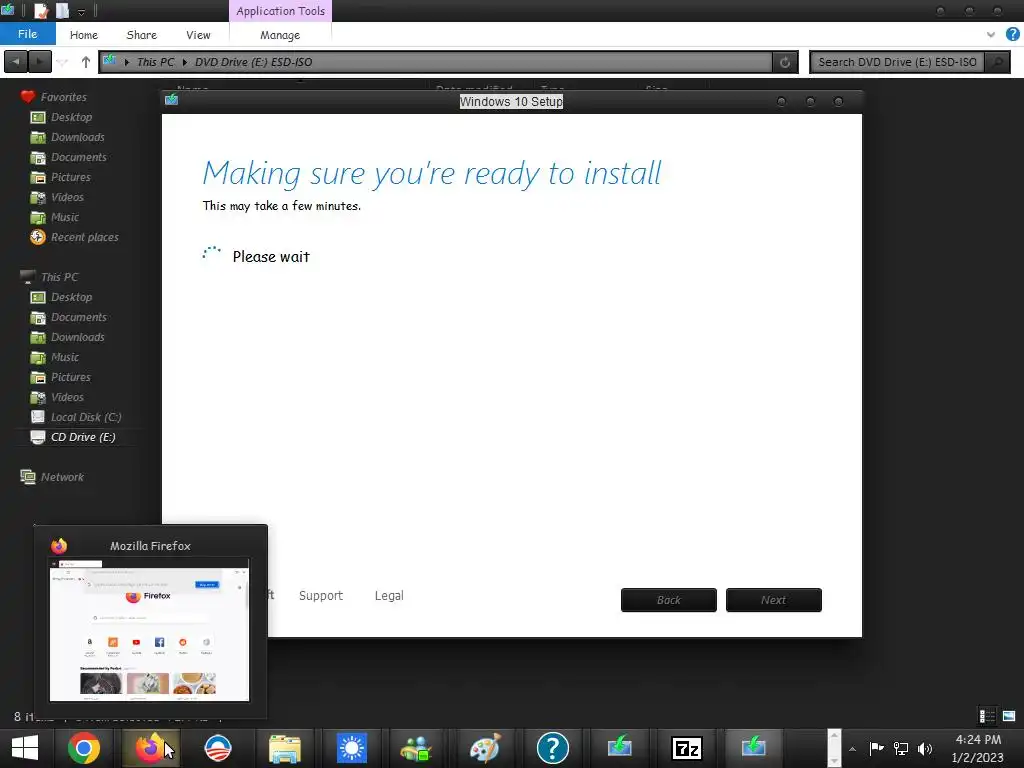Click the Firefox taskbar icon

tap(150, 748)
